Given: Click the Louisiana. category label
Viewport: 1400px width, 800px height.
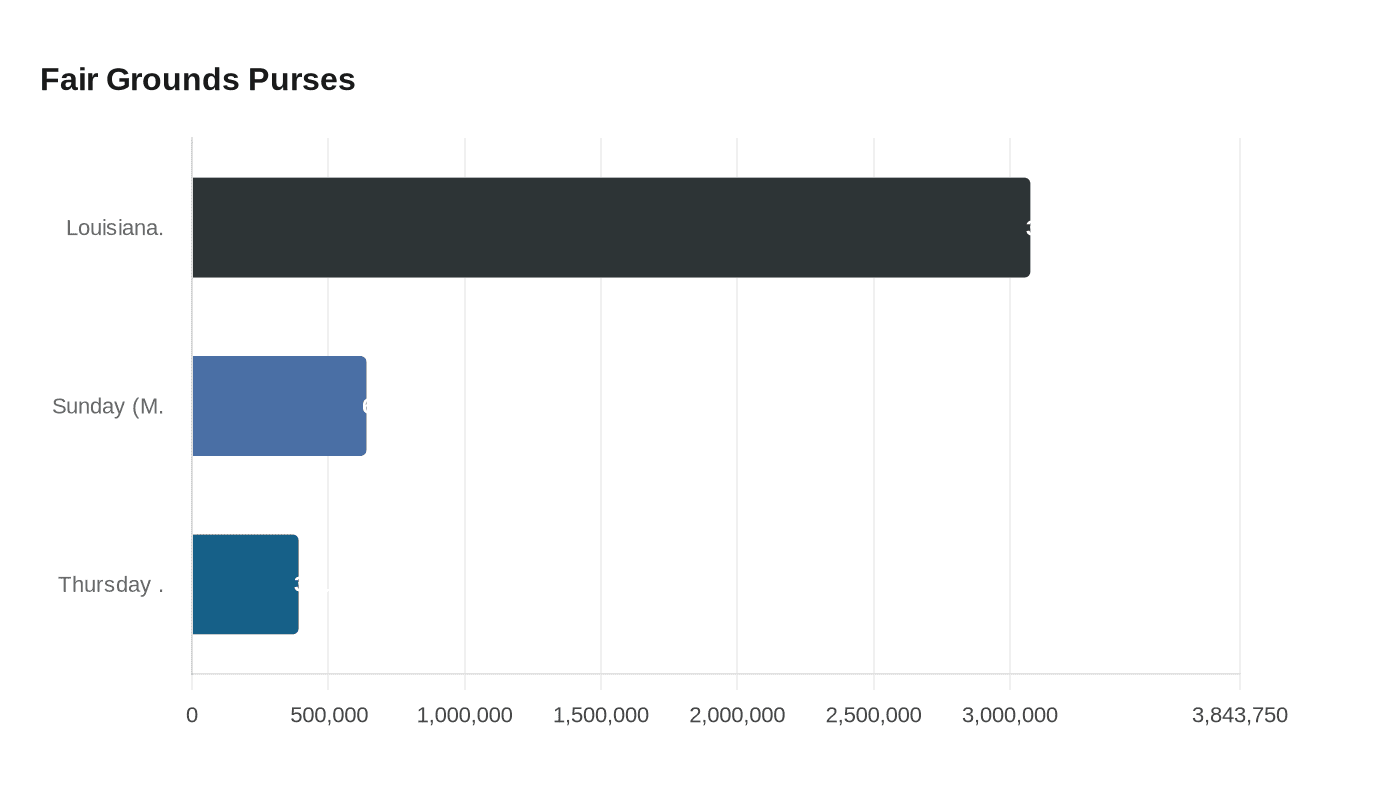Looking at the screenshot, I should [x=114, y=228].
